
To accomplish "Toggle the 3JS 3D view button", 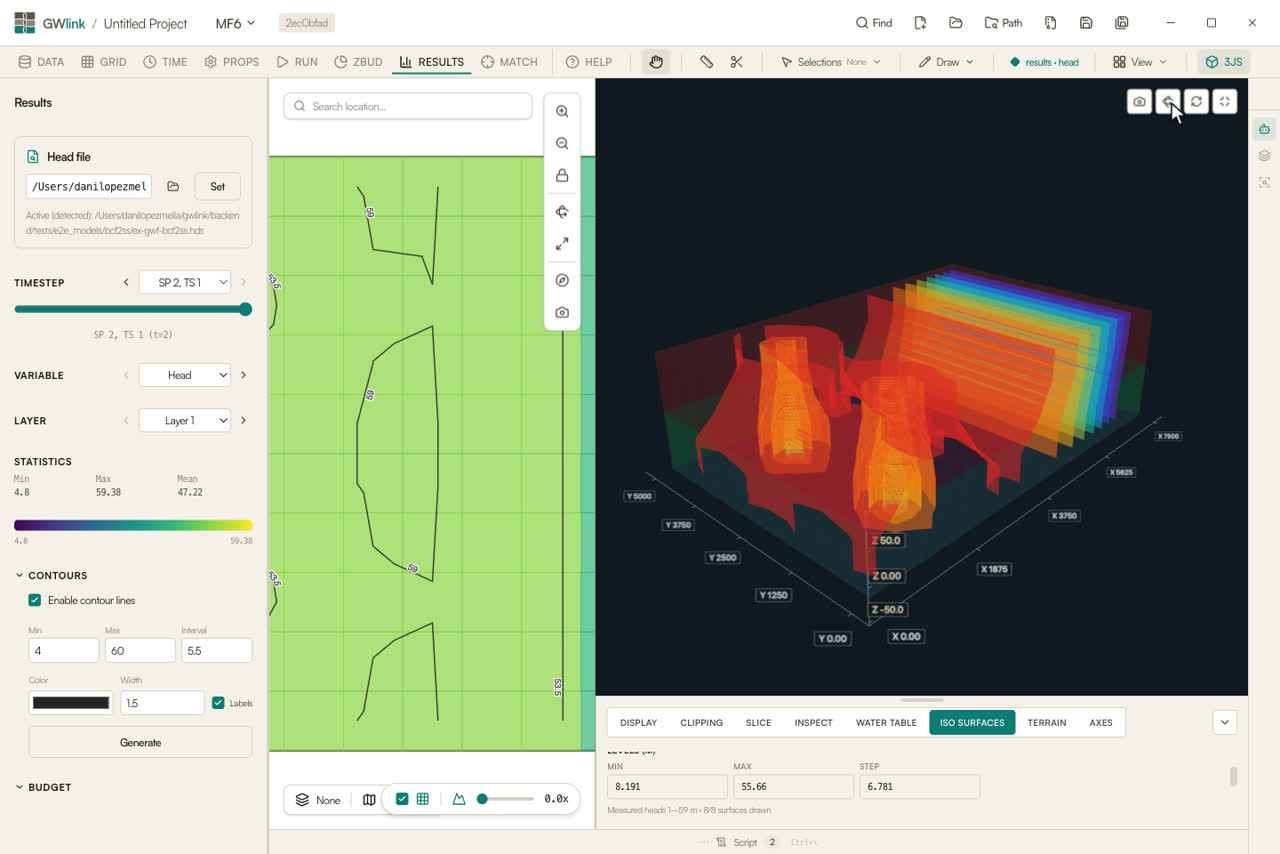I will click(x=1224, y=62).
